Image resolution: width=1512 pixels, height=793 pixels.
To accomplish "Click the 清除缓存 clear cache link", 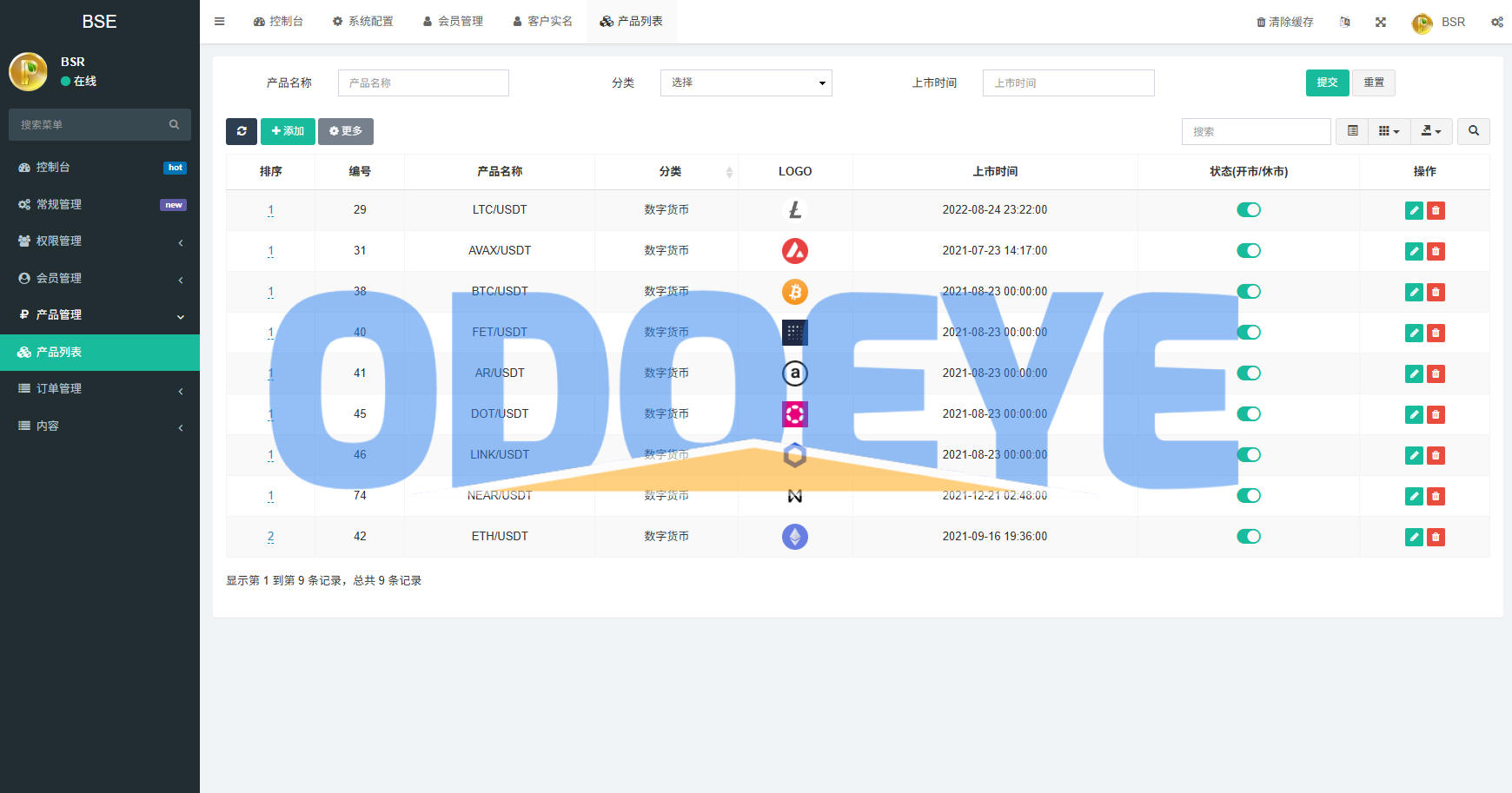I will pos(1285,22).
